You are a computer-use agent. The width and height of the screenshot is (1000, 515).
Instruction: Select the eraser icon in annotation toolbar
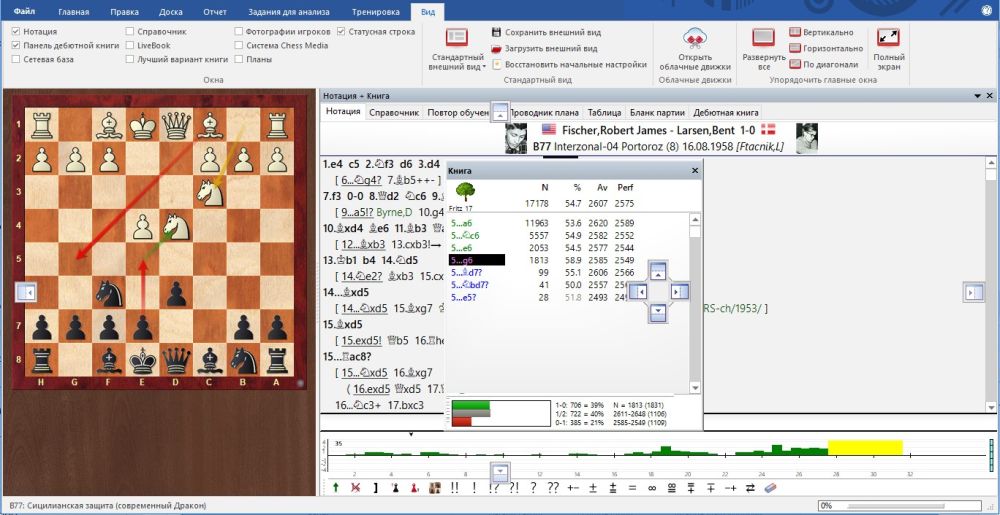point(769,488)
